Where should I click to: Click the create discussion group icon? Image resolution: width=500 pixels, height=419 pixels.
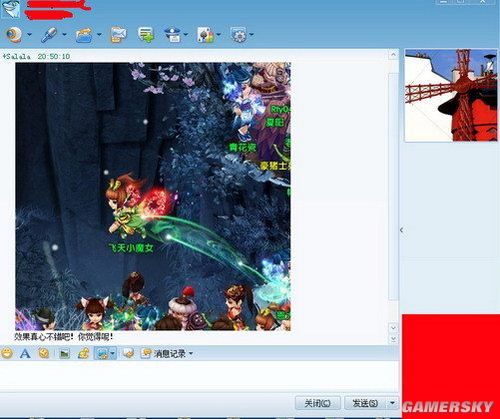[146, 35]
